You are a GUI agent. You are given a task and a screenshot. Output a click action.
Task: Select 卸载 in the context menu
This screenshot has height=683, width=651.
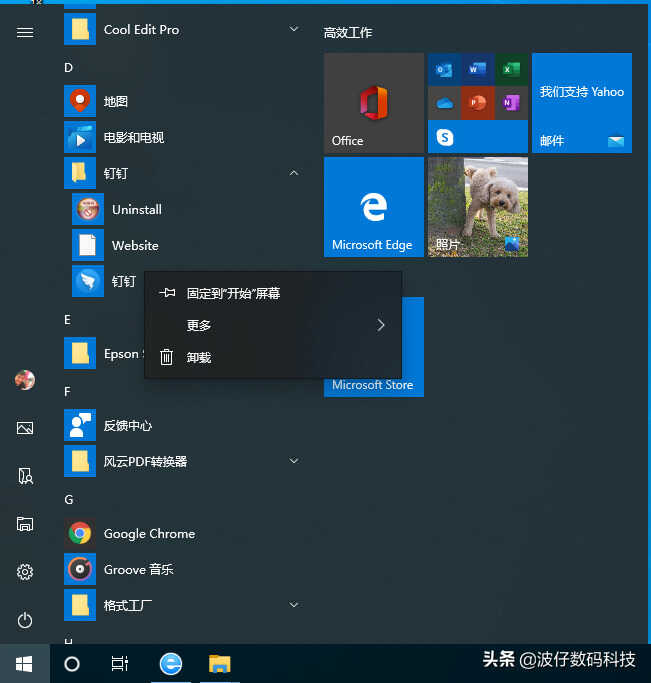click(x=273, y=357)
